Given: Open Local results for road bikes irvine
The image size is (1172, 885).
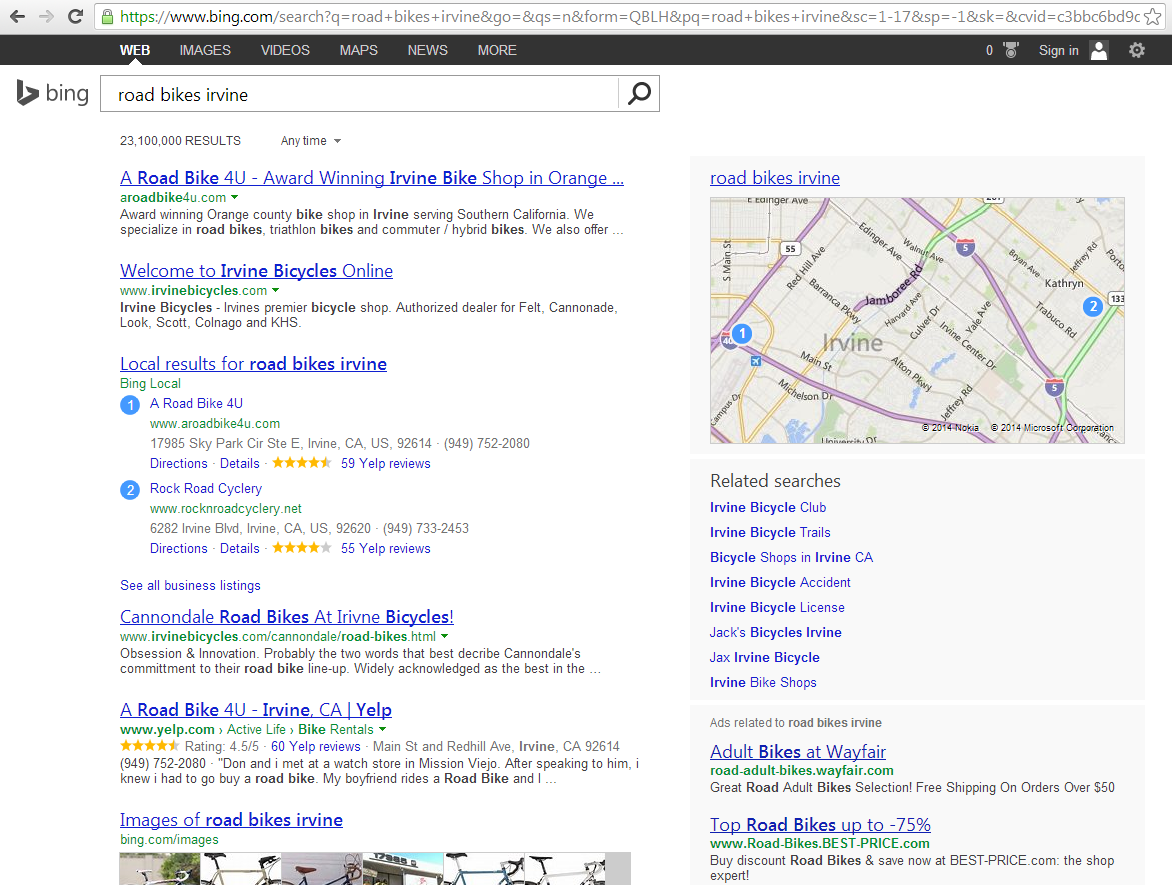Looking at the screenshot, I should coord(253,364).
